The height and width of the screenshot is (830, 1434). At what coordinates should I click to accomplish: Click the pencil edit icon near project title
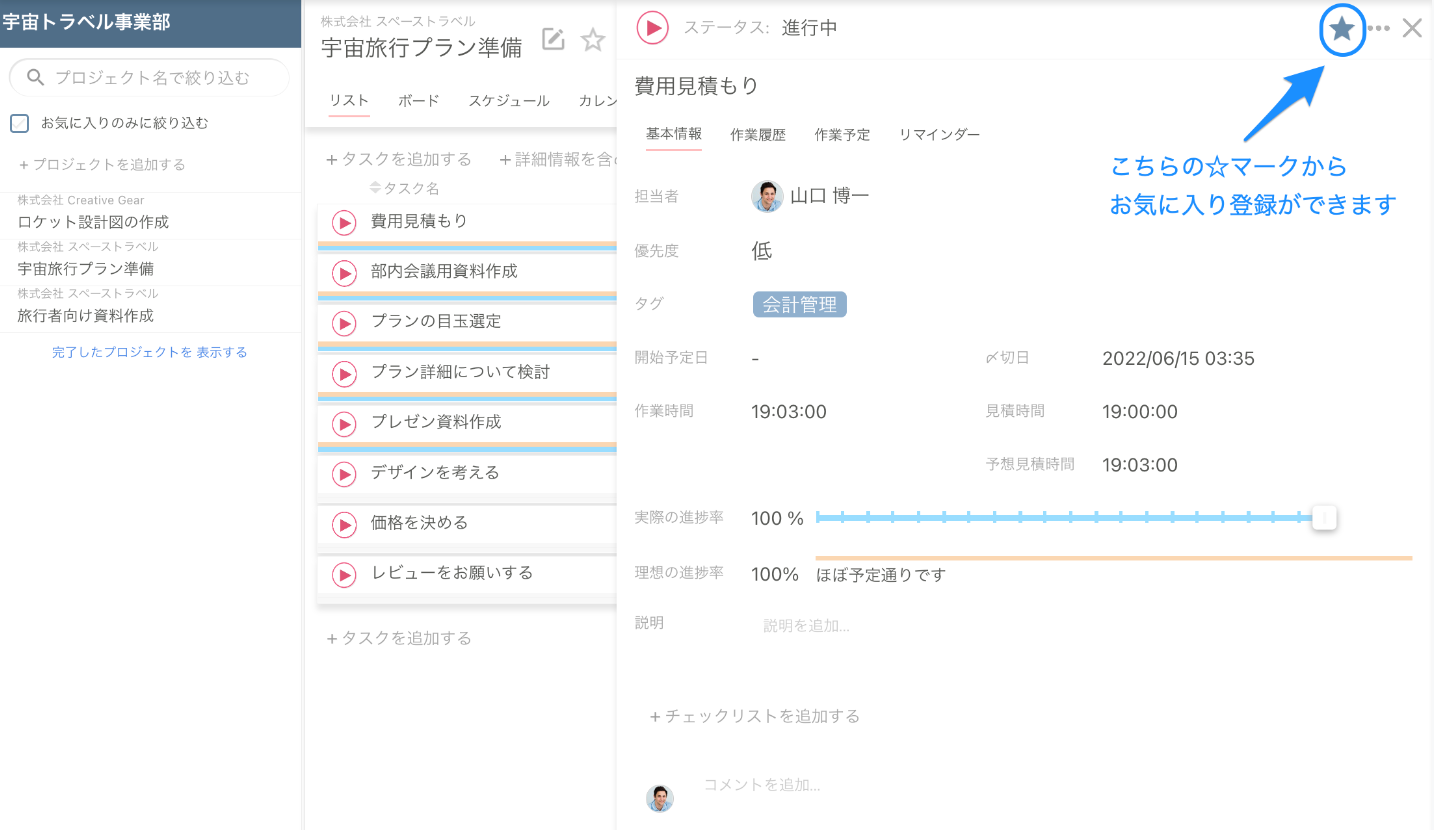point(552,39)
